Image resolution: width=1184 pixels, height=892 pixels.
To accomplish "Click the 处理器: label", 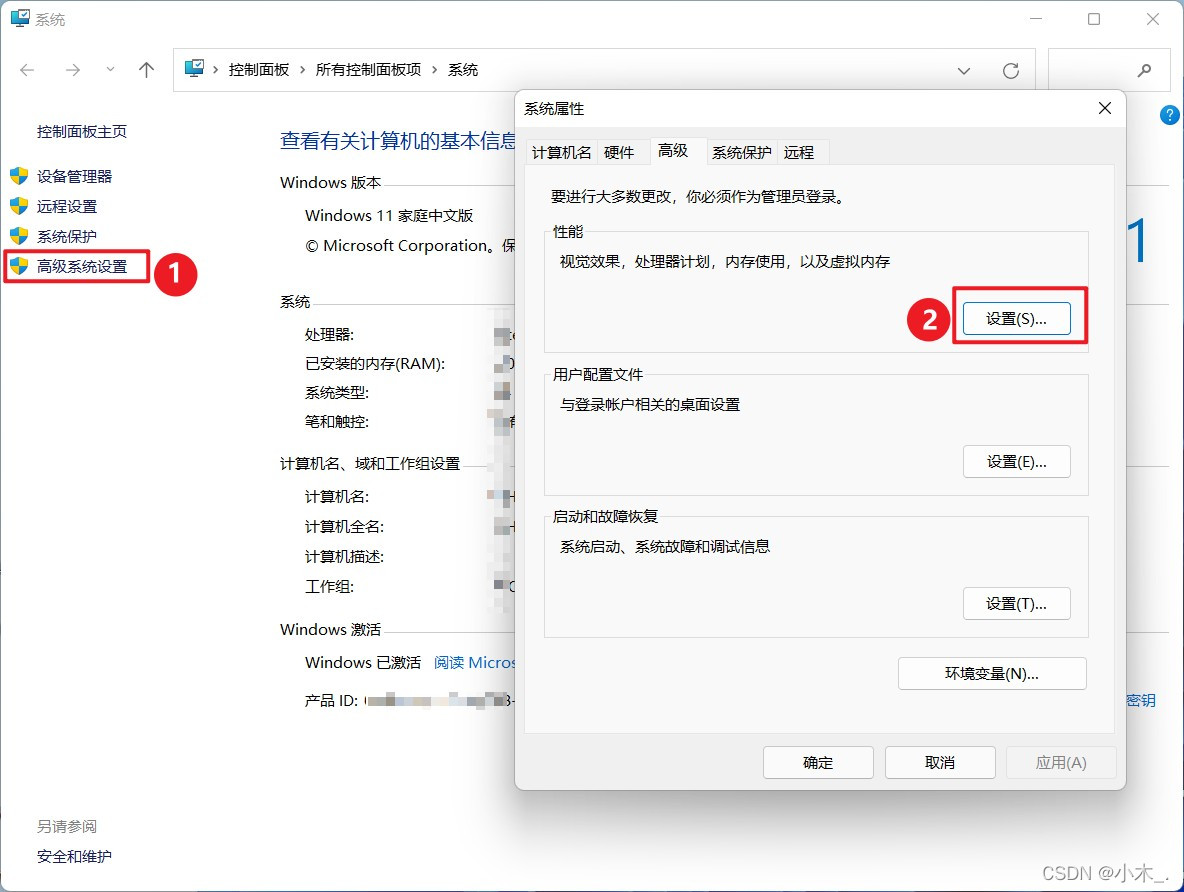I will (x=329, y=335).
